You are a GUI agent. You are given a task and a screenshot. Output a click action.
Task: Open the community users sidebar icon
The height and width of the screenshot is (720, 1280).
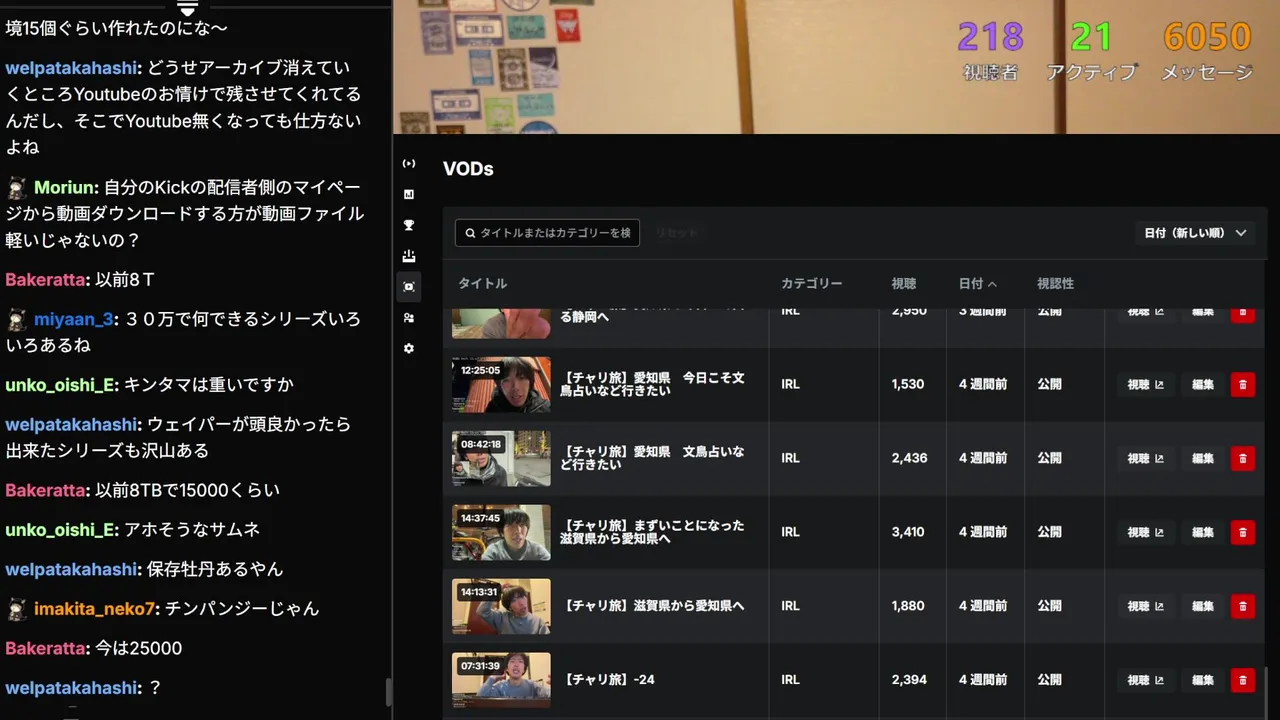409,318
